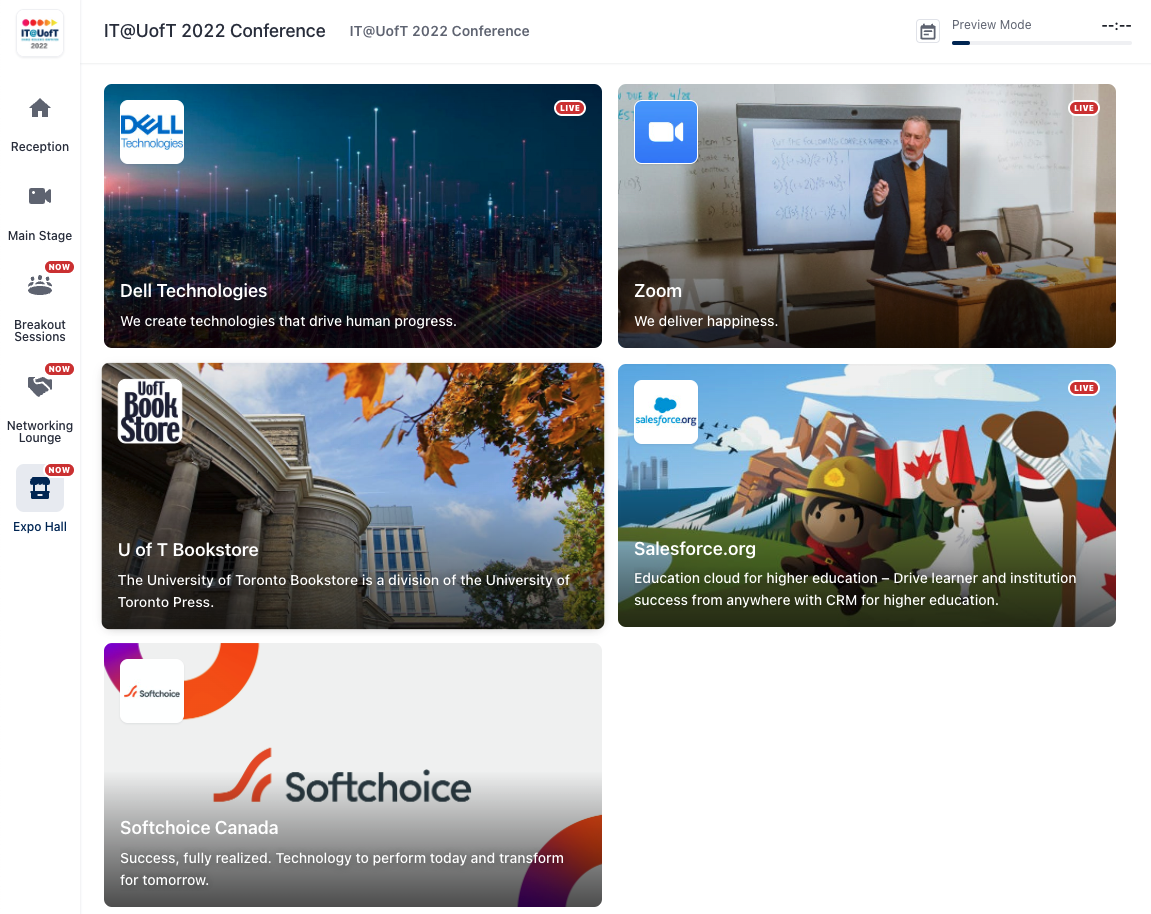
Task: Open the Softchoice Canada booth card
Action: (x=353, y=775)
